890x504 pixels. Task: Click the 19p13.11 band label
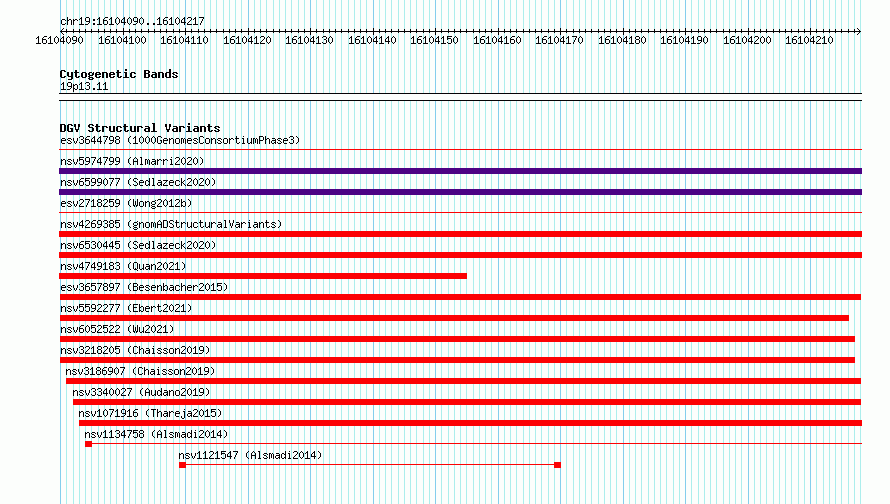pyautogui.click(x=83, y=86)
